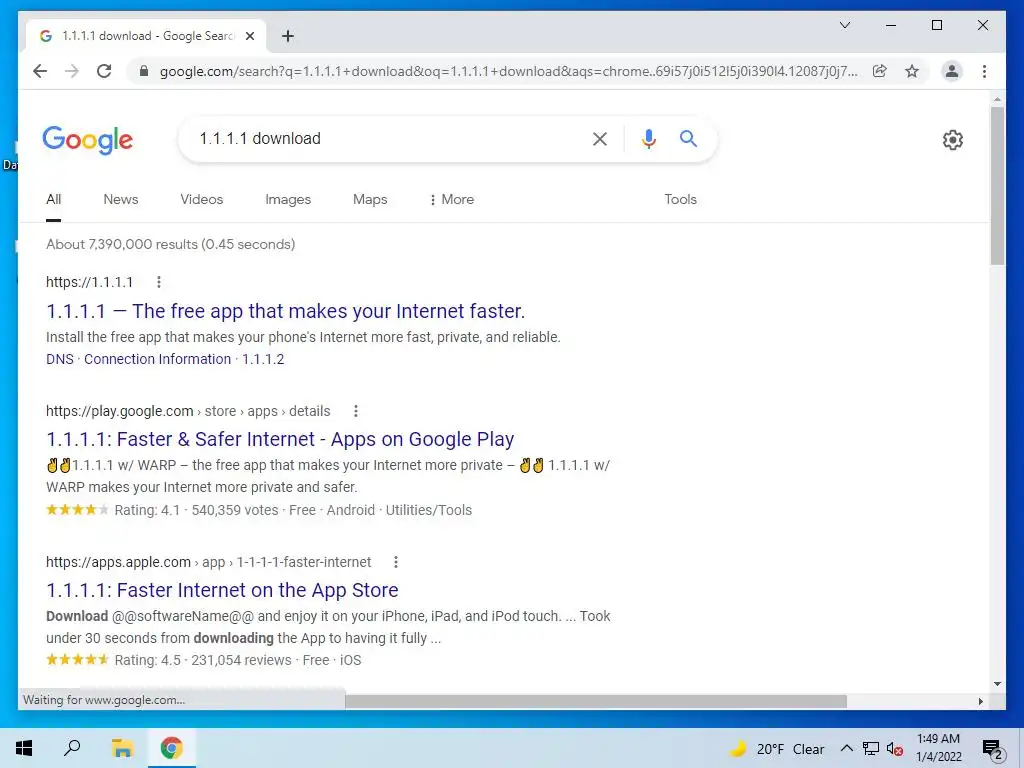The height and width of the screenshot is (768, 1024).
Task: Open 'Faster Internet on the App Store' result
Action: click(222, 590)
